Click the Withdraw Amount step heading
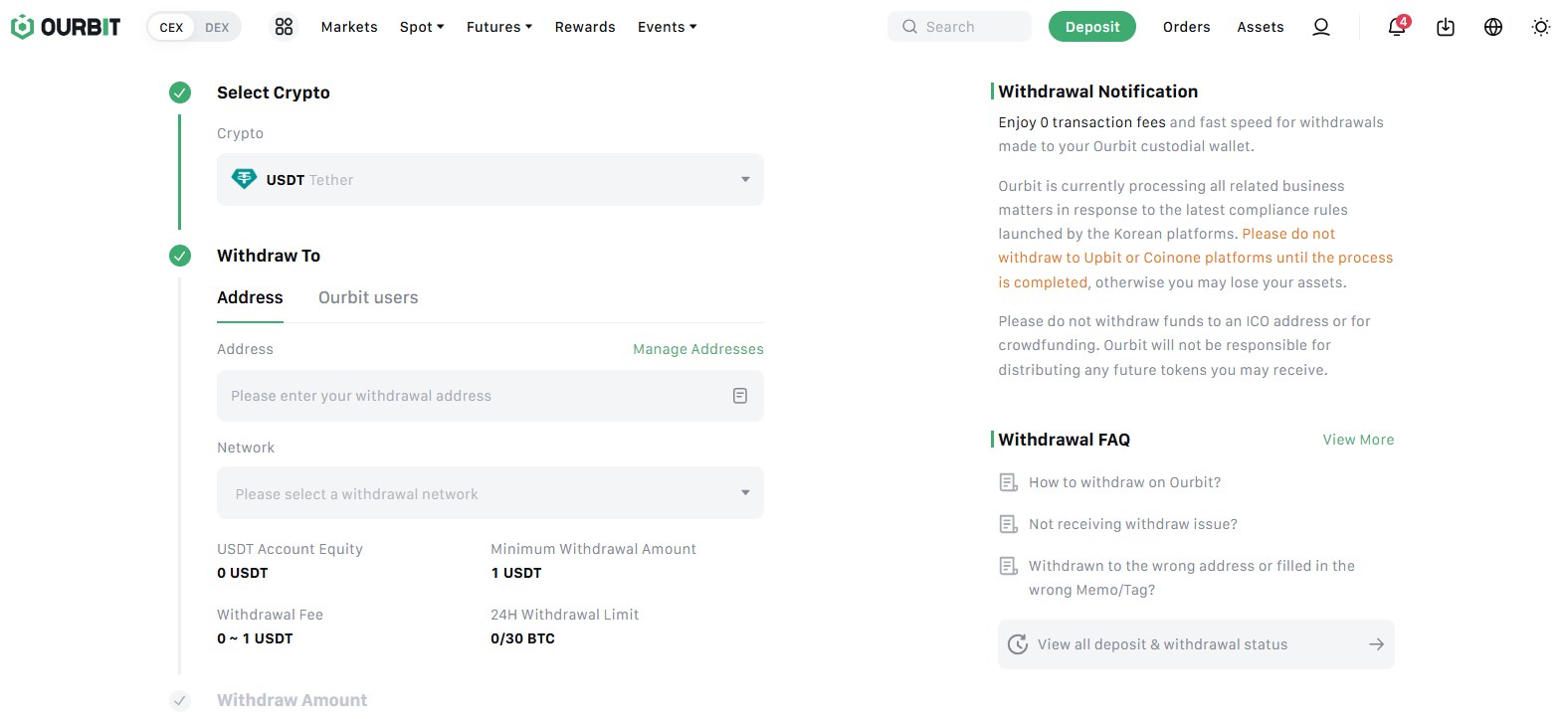 292,700
